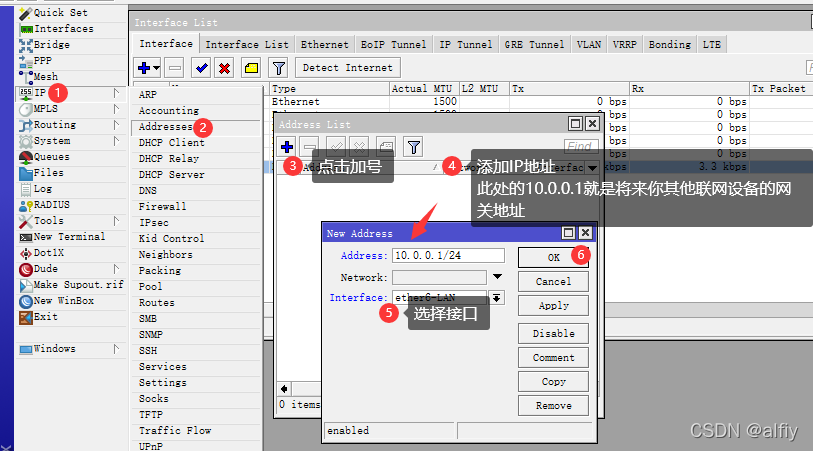Click Remove in New Address dialog
This screenshot has height=451, width=814.
553,406
